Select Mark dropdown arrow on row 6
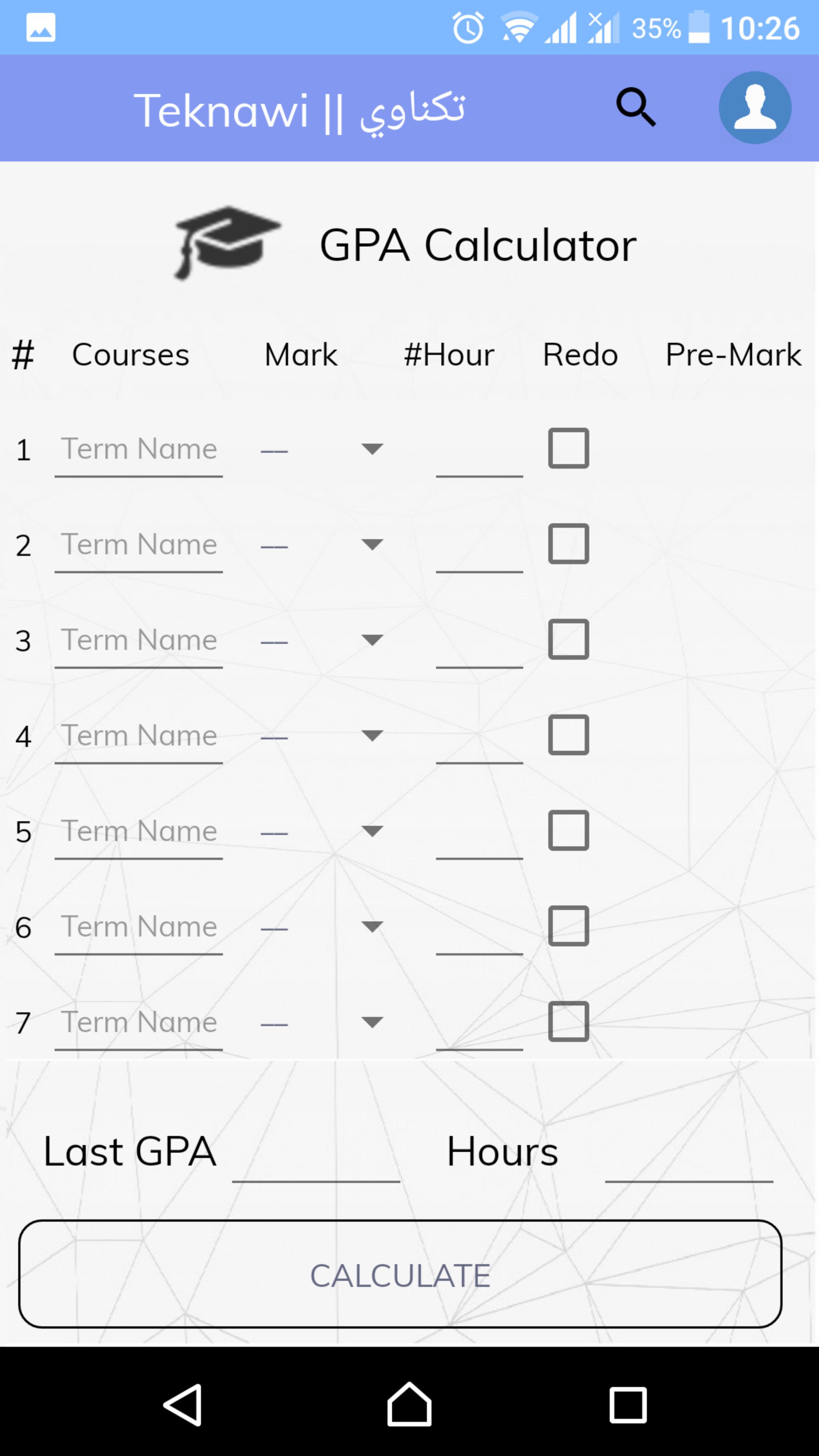 (372, 926)
